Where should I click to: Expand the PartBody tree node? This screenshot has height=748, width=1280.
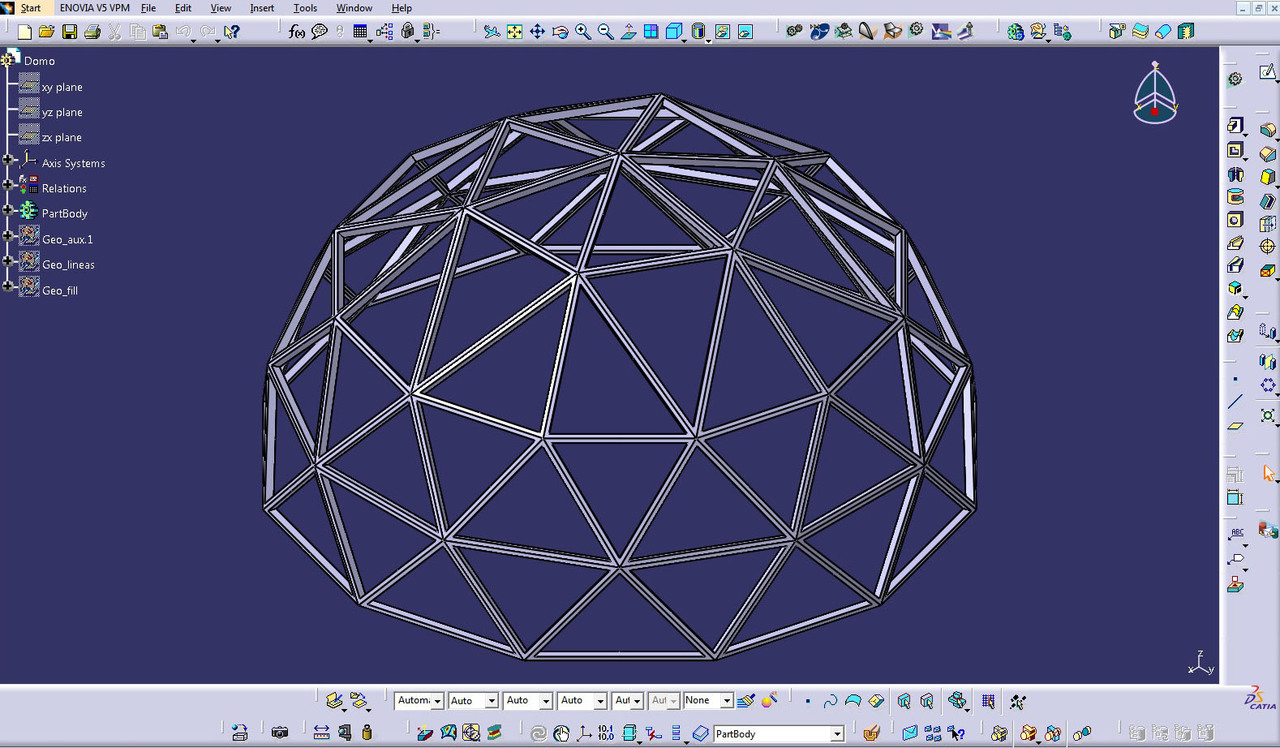8,211
